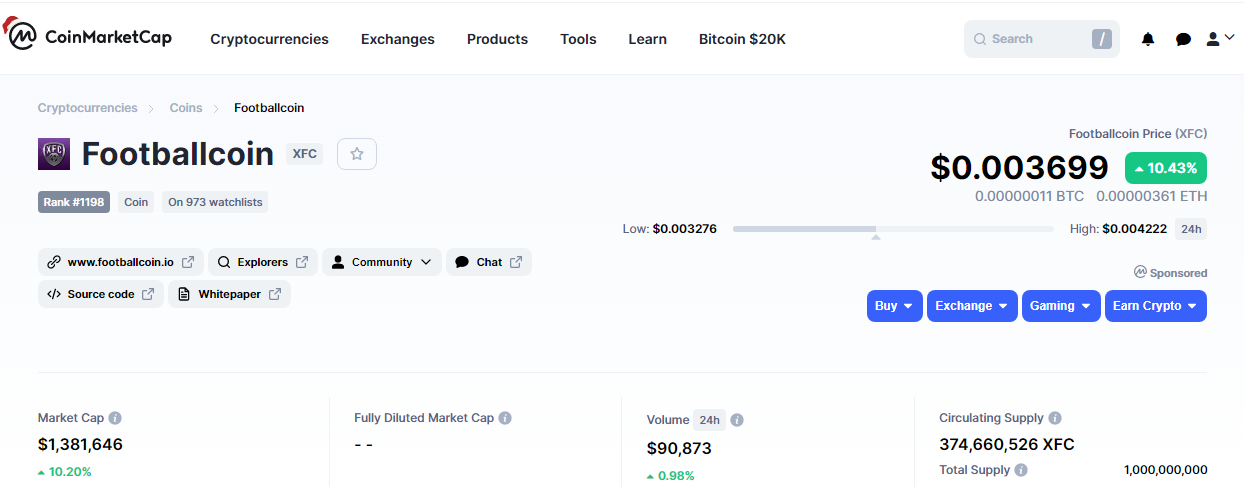Click the Sponsored label icon
The width and height of the screenshot is (1244, 499).
1140,272
